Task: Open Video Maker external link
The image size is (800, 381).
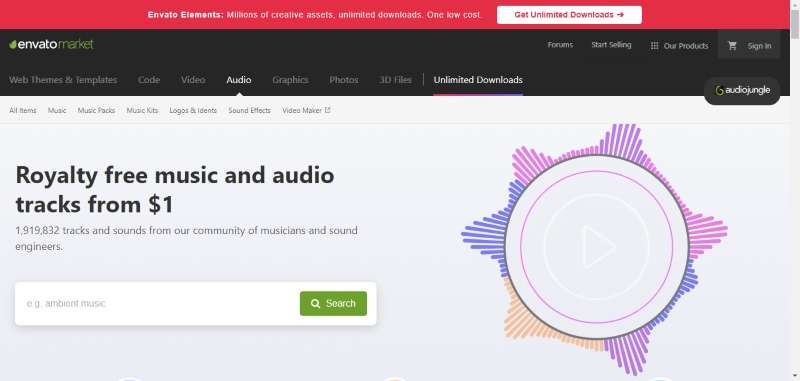Action: (x=306, y=110)
